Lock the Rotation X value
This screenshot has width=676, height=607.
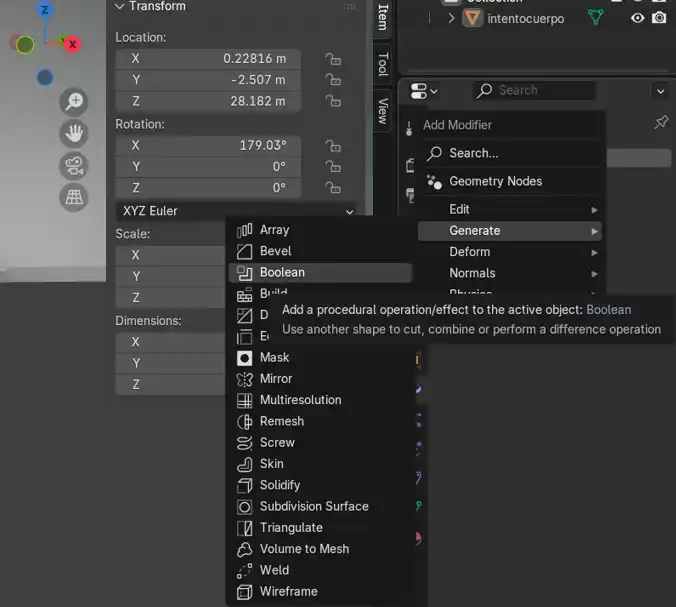333,146
